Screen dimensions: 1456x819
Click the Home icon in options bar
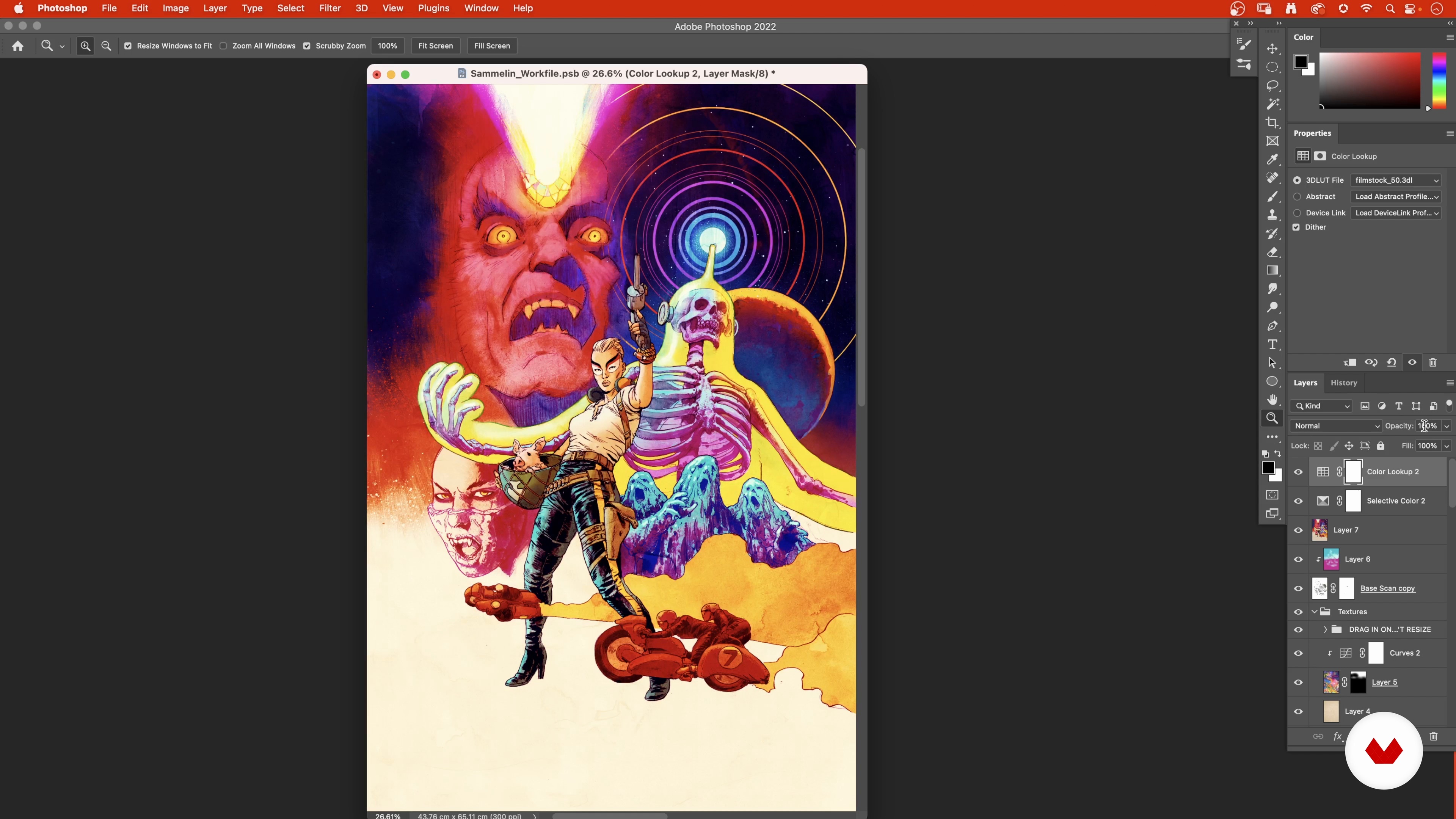(x=17, y=46)
